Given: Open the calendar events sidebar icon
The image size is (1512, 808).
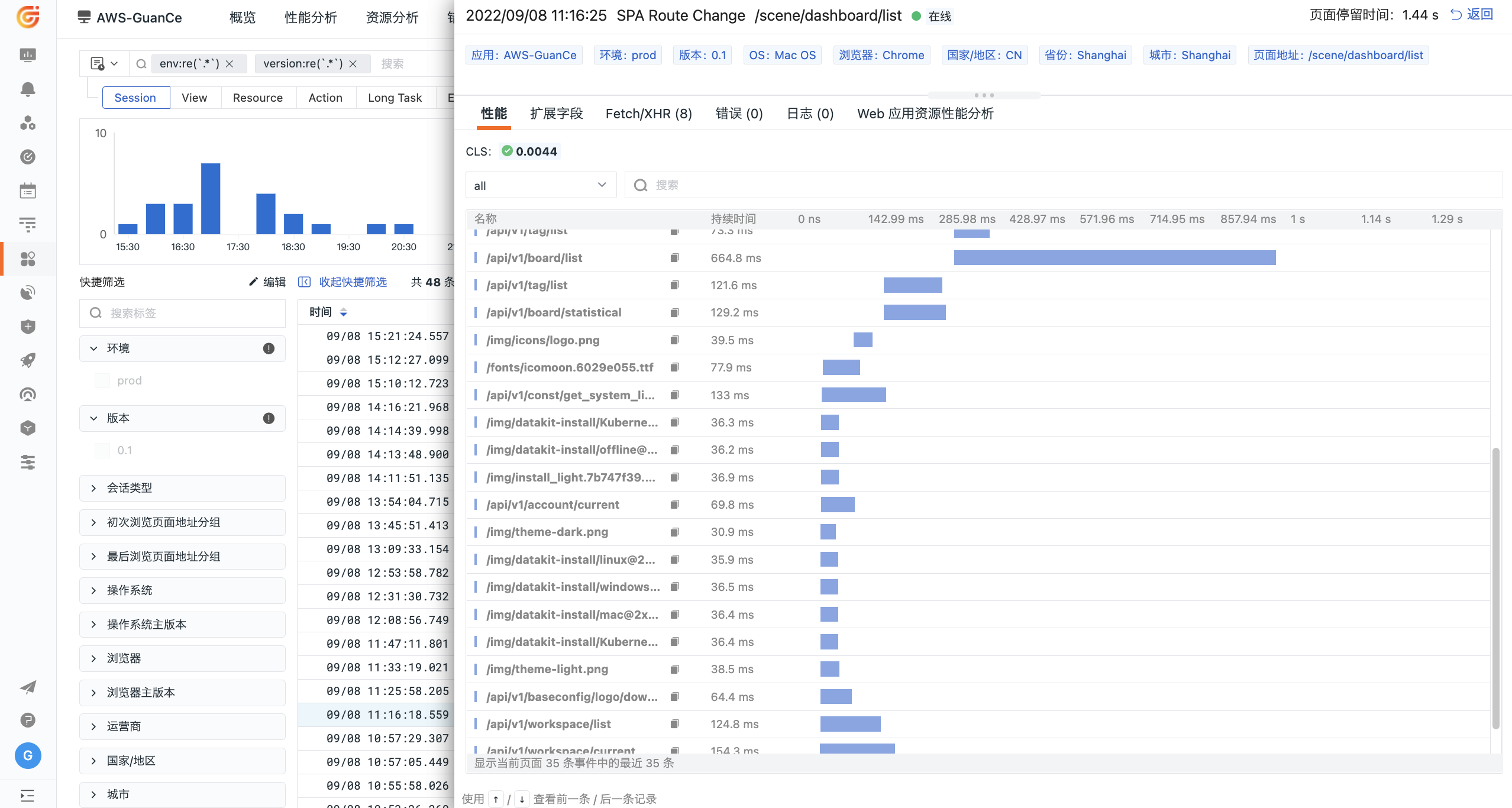Looking at the screenshot, I should pos(28,191).
